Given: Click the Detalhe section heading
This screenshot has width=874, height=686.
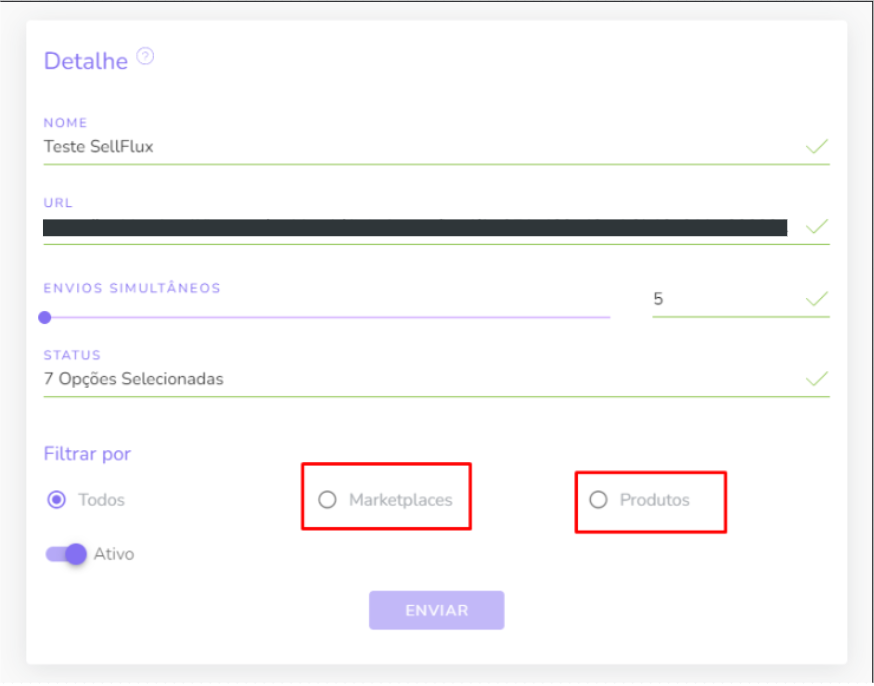Looking at the screenshot, I should pyautogui.click(x=86, y=61).
